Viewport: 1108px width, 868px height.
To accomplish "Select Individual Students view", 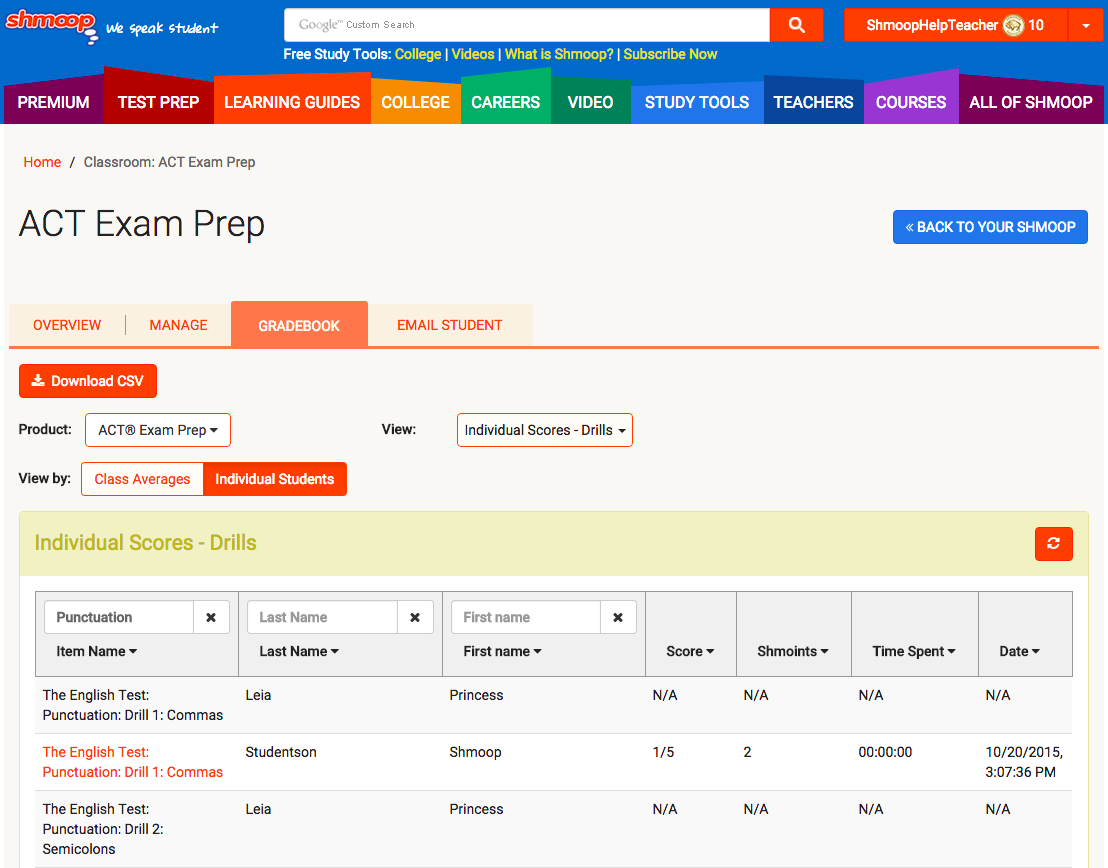I will click(x=275, y=479).
